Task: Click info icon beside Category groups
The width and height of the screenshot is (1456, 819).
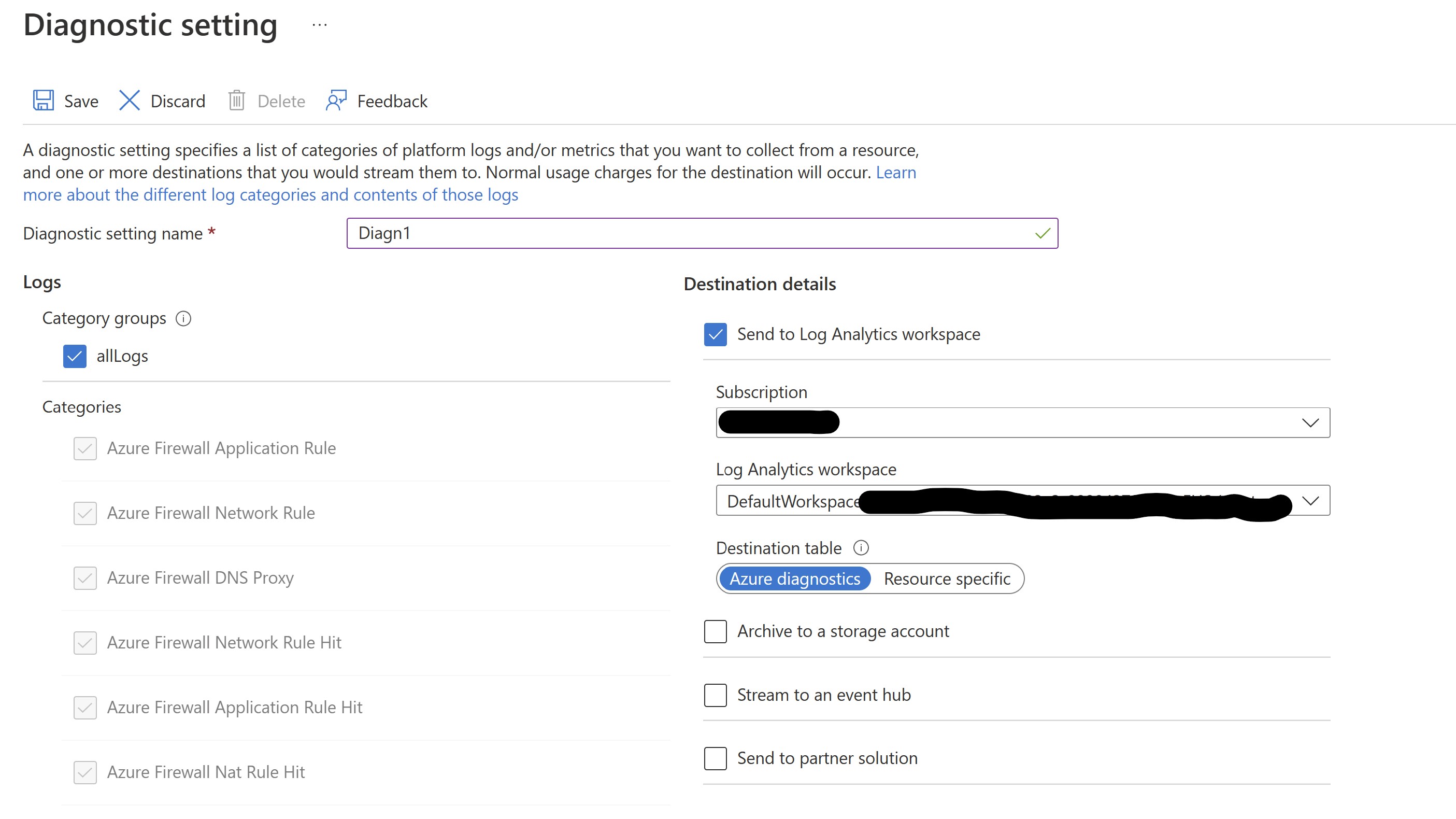Action: [x=183, y=318]
